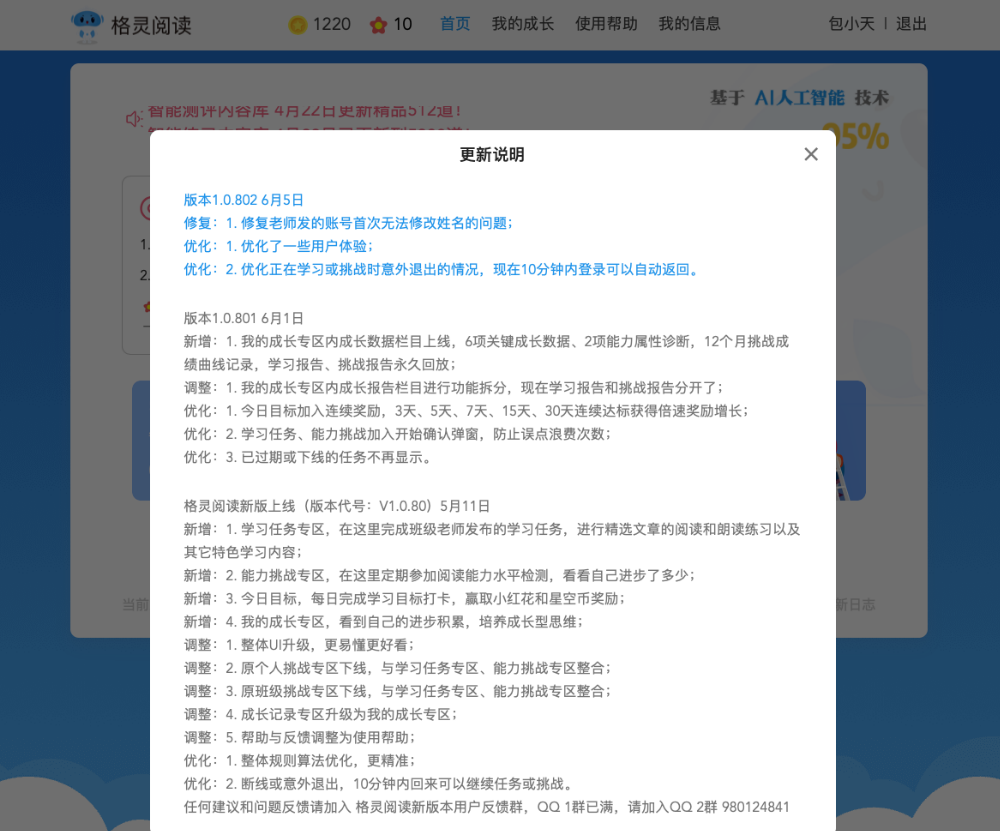Click the speaker announcement icon

(x=133, y=119)
